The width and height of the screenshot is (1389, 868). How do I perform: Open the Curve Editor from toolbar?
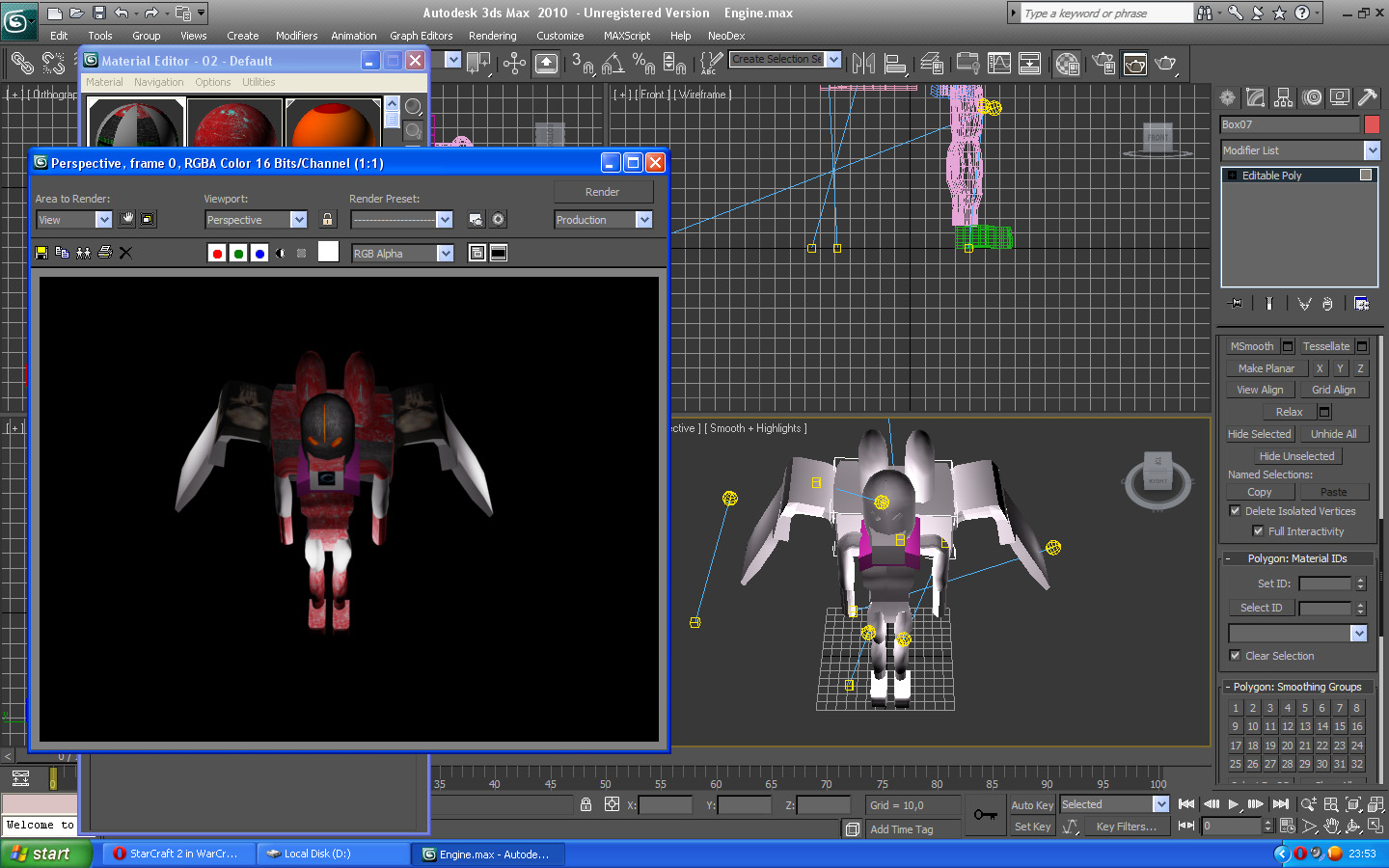pyautogui.click(x=999, y=64)
